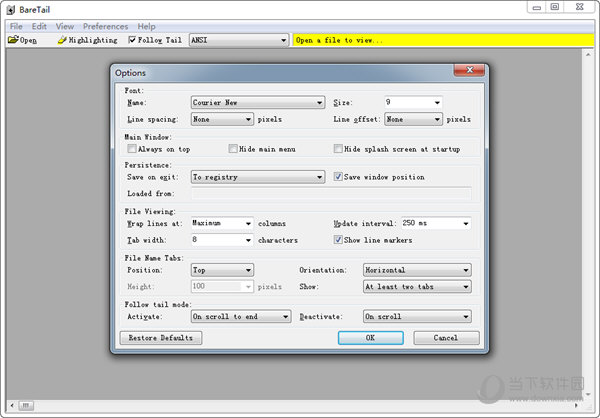Open the Preferences menu
Viewport: 600px width, 418px height.
[x=105, y=26]
